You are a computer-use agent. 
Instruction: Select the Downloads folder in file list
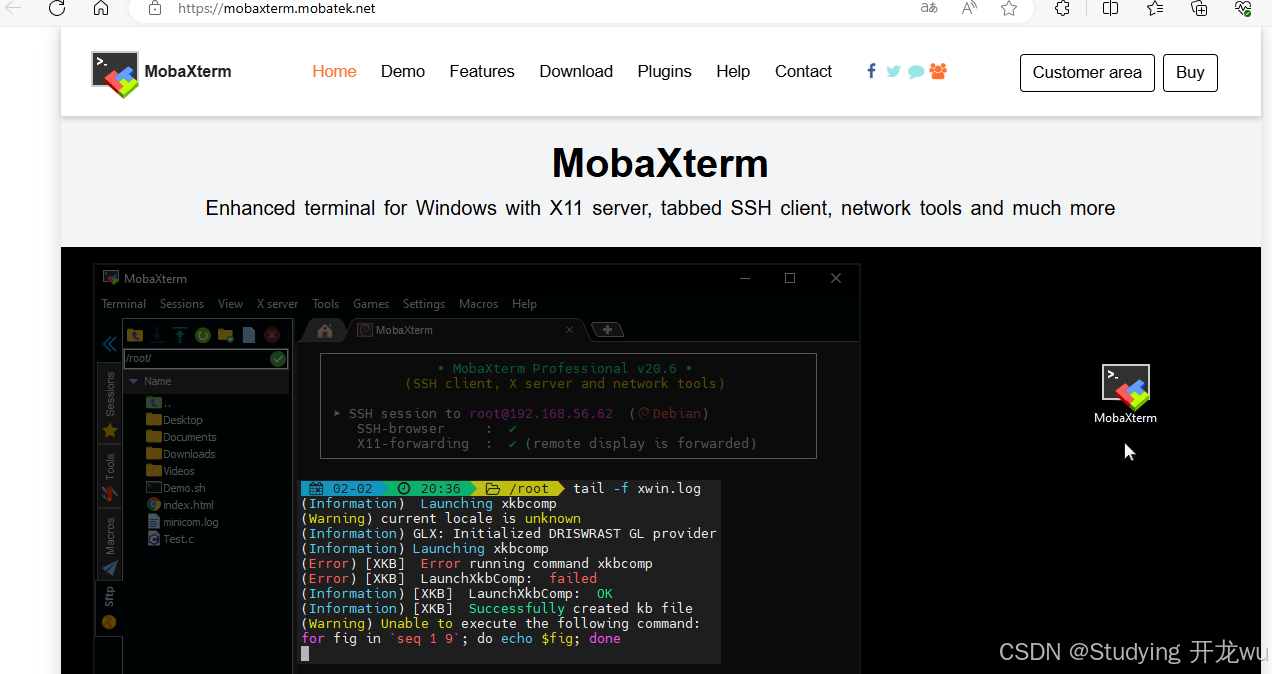pyautogui.click(x=181, y=454)
